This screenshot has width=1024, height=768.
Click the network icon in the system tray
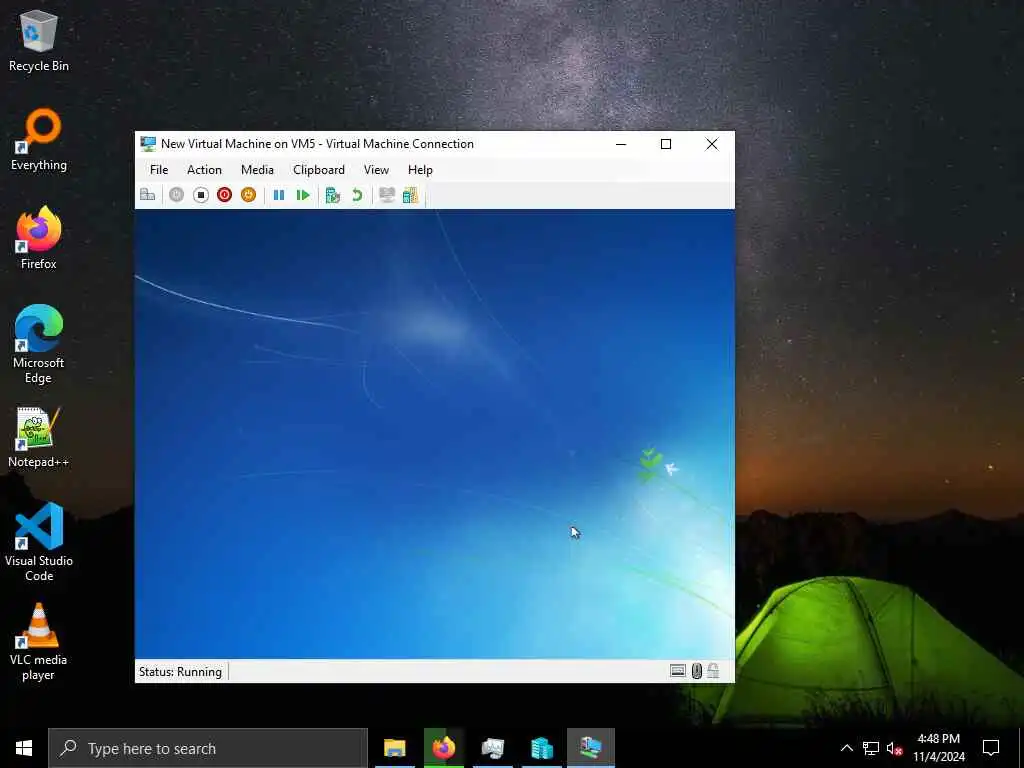pyautogui.click(x=871, y=748)
